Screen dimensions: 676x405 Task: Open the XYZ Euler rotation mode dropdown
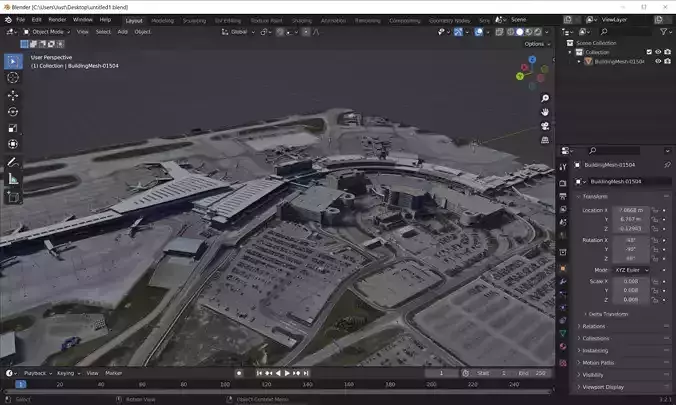tap(631, 270)
